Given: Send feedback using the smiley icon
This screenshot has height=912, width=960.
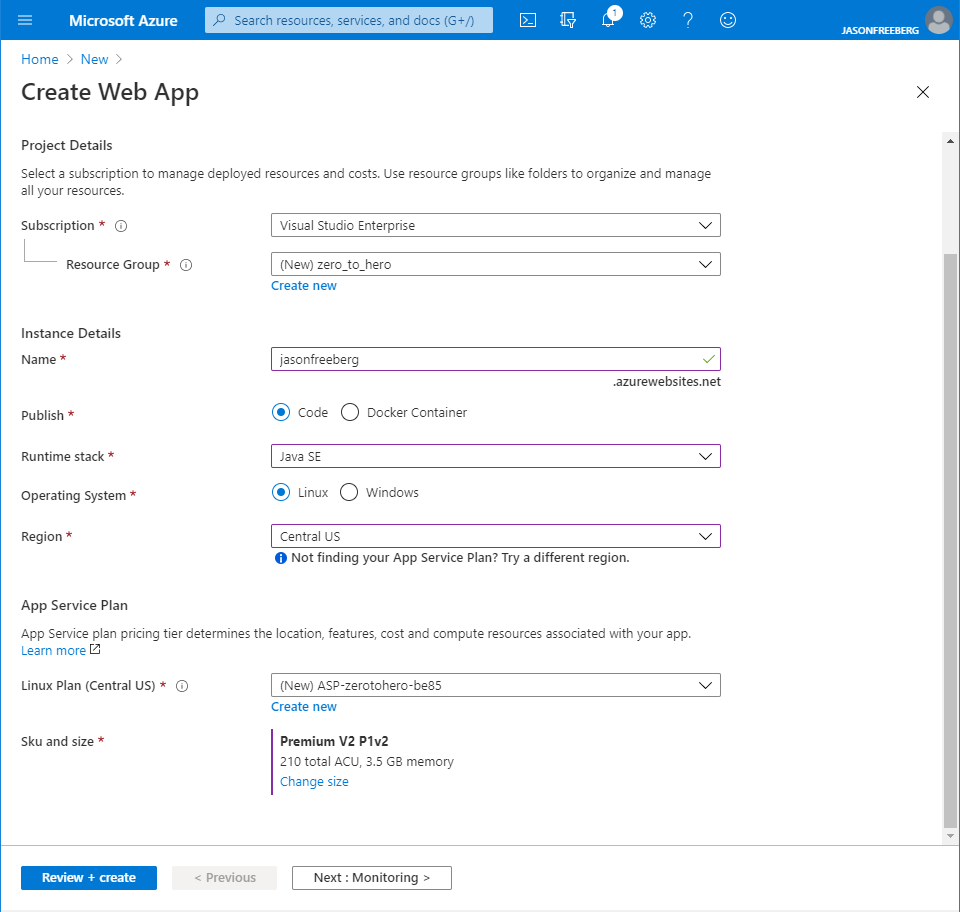Looking at the screenshot, I should coord(727,20).
